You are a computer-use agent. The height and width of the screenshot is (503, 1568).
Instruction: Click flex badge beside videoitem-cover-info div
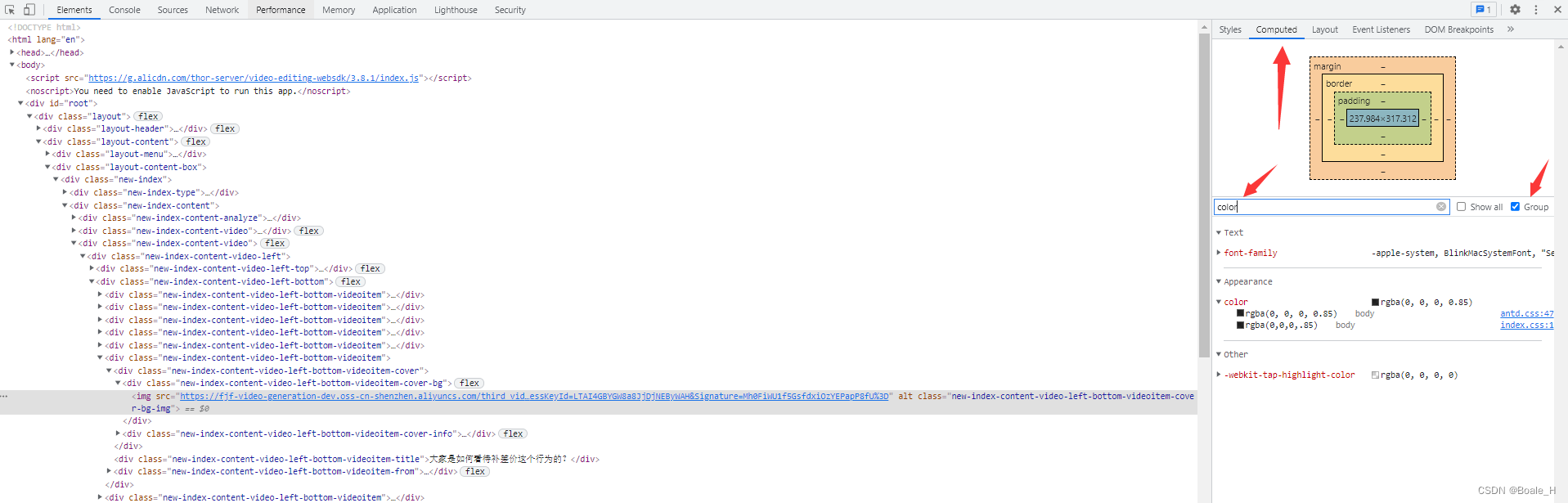[513, 433]
